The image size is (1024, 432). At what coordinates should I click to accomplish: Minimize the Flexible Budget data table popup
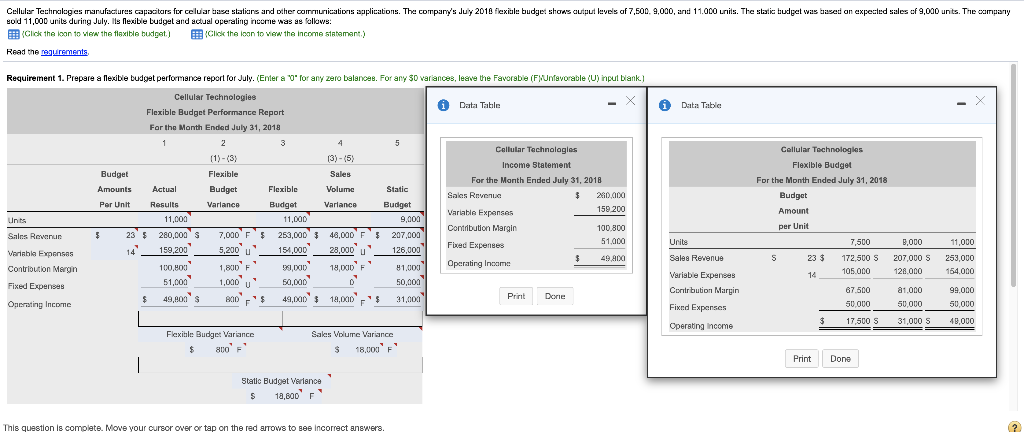pyautogui.click(x=962, y=102)
